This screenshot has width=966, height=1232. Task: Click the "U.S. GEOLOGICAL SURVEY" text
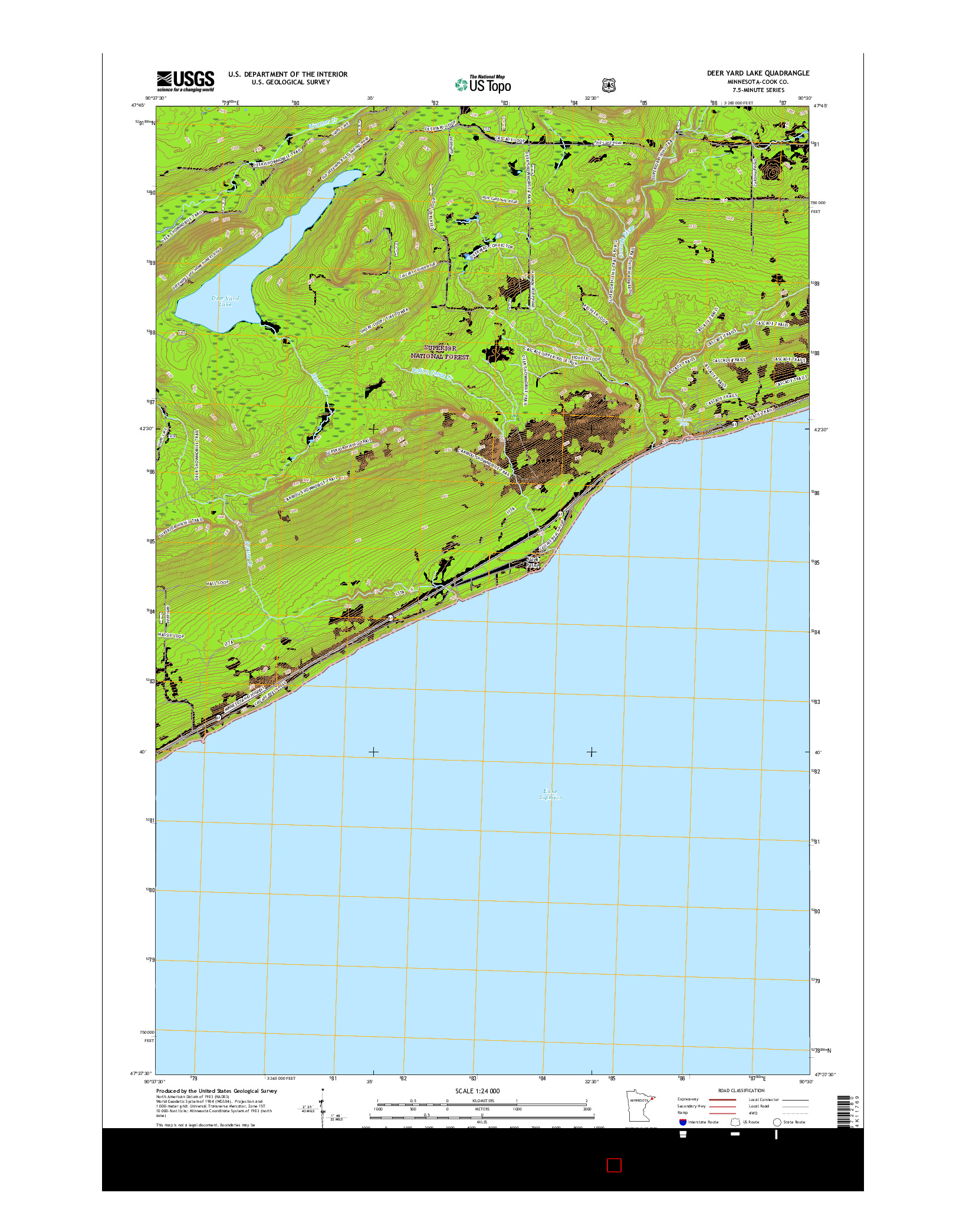pyautogui.click(x=291, y=82)
